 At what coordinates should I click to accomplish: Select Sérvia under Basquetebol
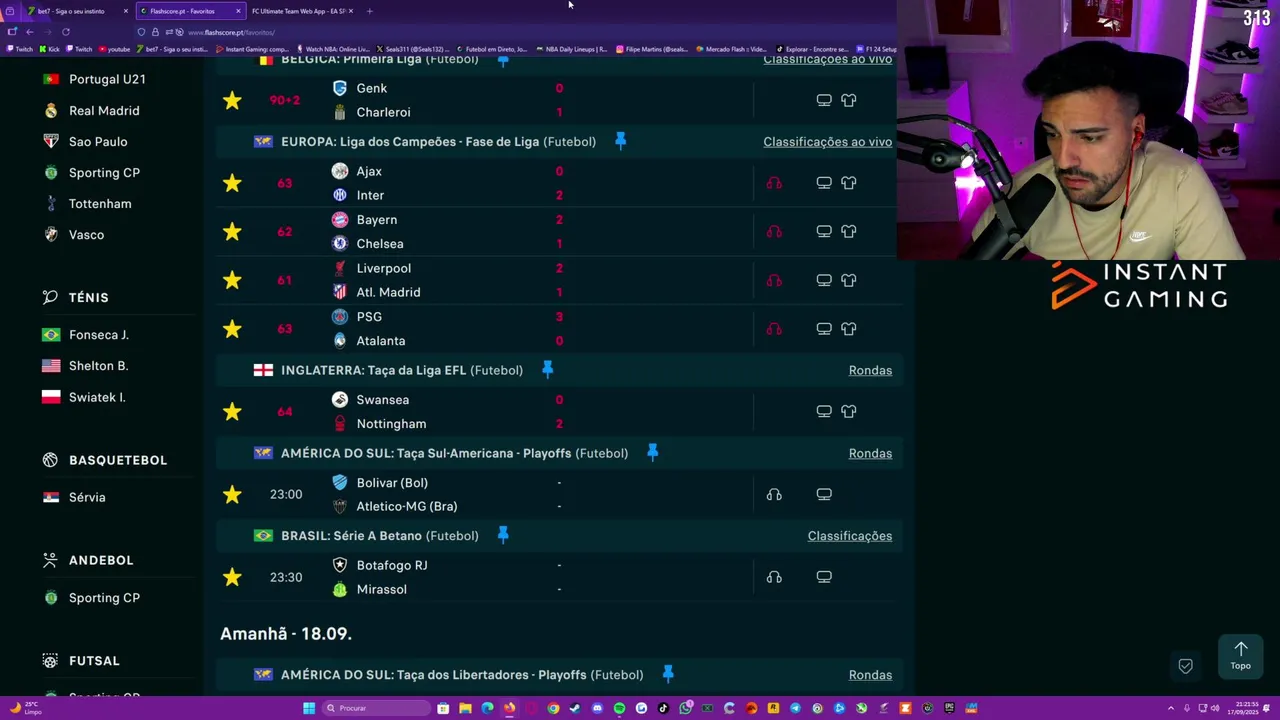tap(87, 497)
